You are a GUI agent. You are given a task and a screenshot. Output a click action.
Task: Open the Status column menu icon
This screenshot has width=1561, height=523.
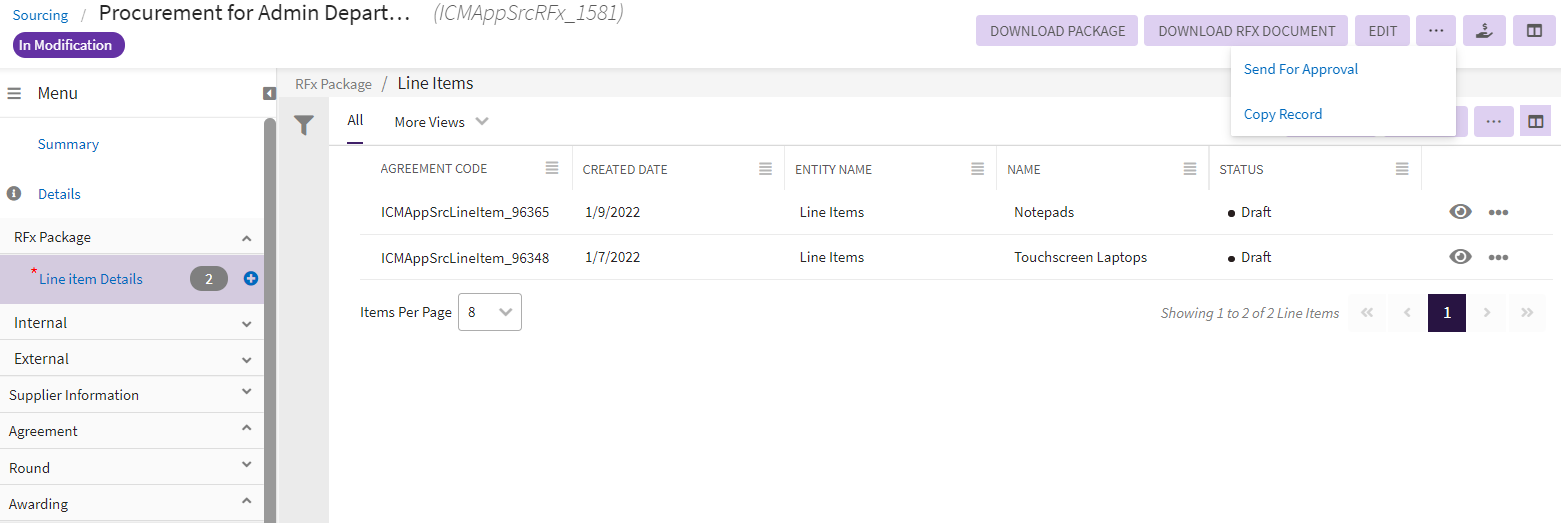pyautogui.click(x=1402, y=168)
